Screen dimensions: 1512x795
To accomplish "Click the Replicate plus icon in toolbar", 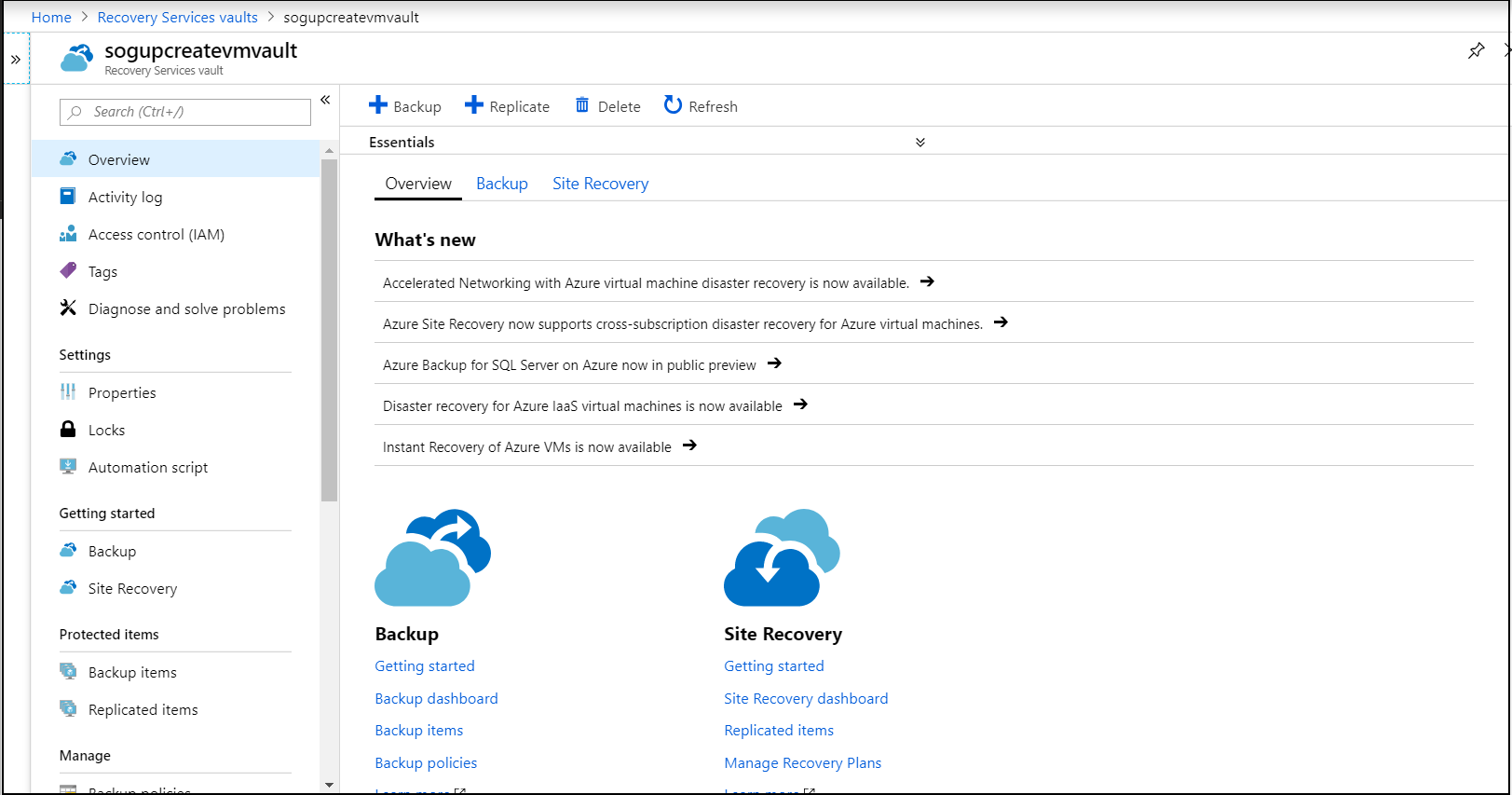I will coord(474,105).
